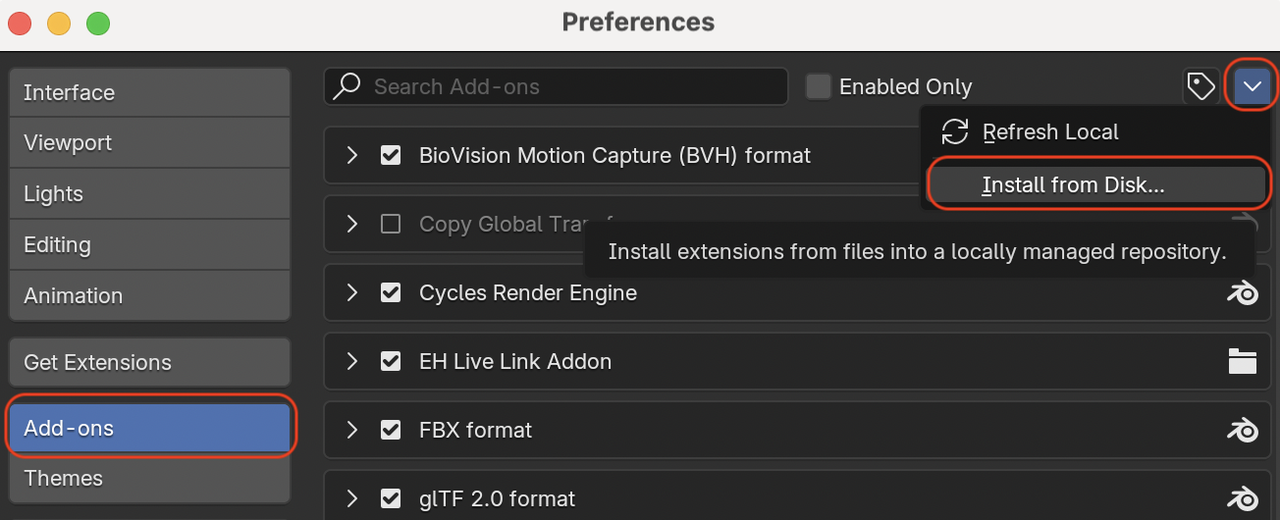
Task: Click the refresh arrows icon beside Refresh Local
Action: click(956, 132)
